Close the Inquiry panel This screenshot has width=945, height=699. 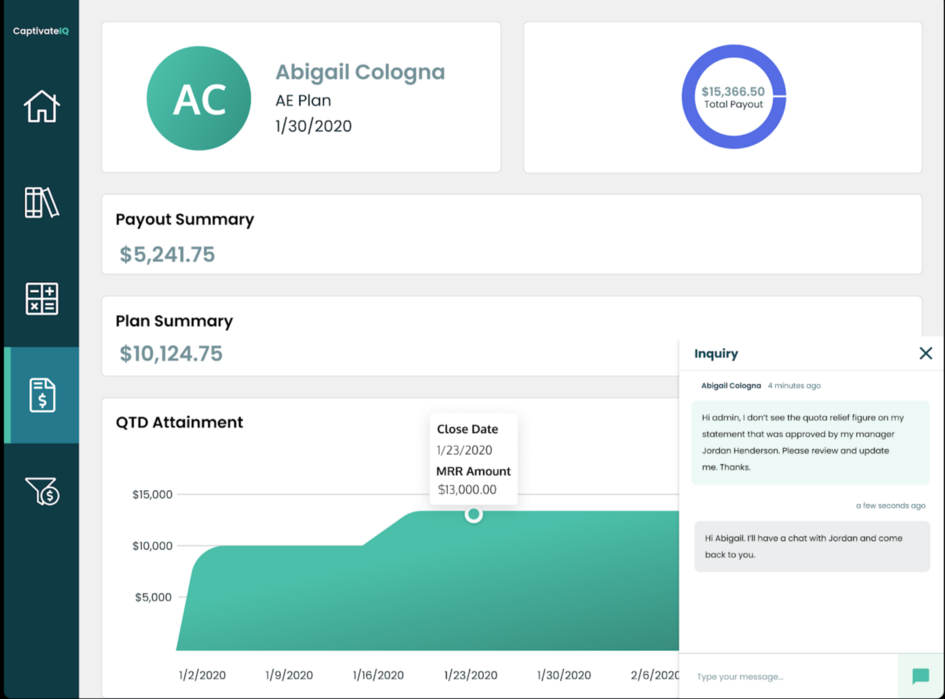(925, 353)
